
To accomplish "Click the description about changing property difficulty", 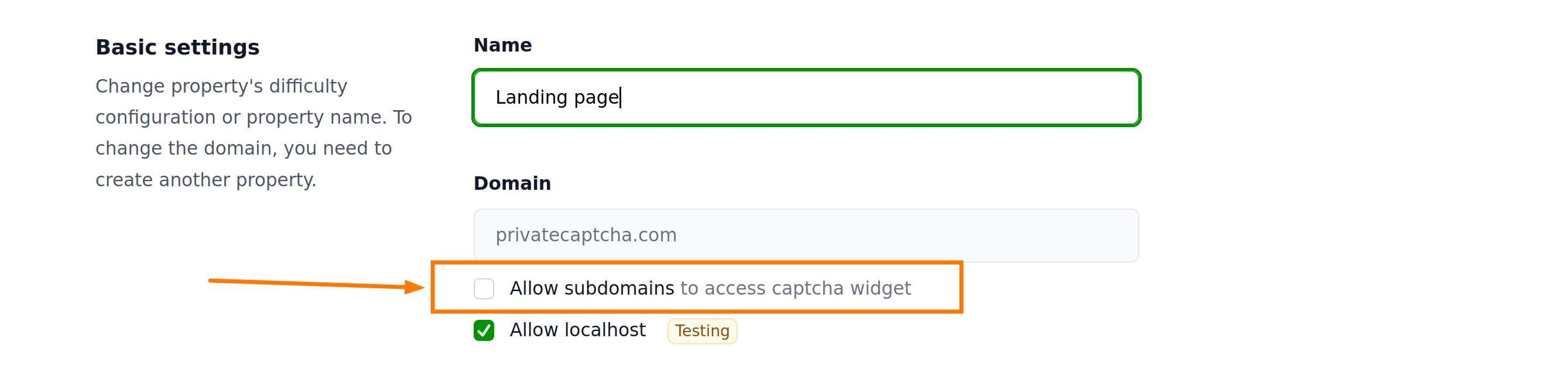I will click(x=244, y=132).
